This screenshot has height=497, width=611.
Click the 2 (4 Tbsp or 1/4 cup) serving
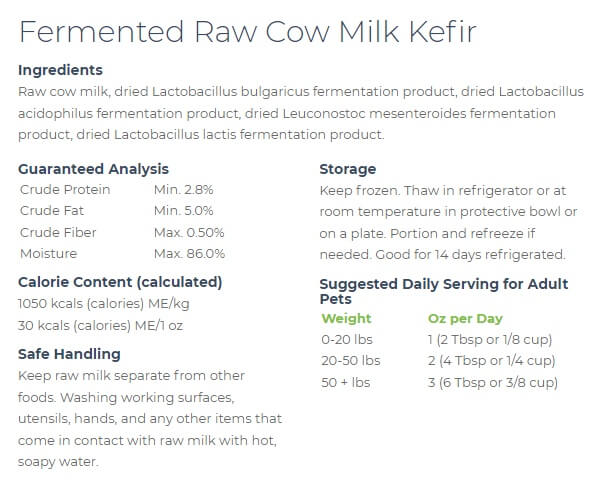pos(491,361)
